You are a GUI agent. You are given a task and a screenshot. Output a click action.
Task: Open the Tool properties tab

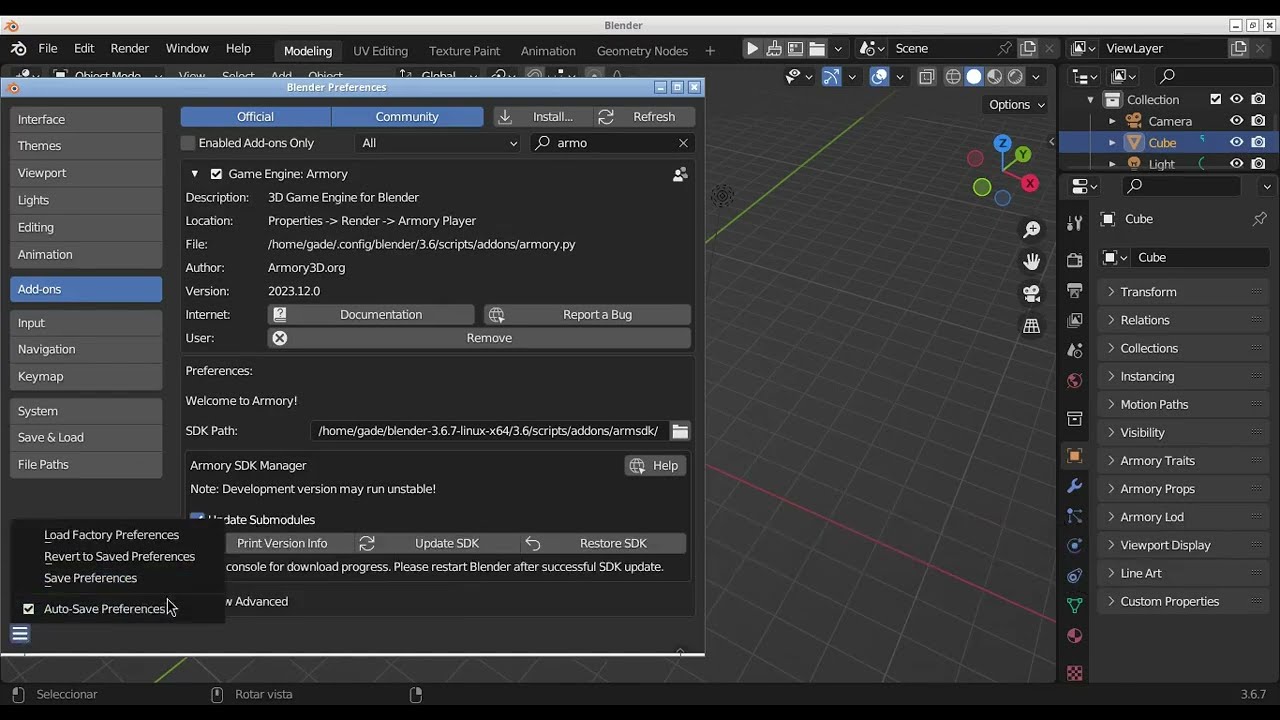[1074, 223]
